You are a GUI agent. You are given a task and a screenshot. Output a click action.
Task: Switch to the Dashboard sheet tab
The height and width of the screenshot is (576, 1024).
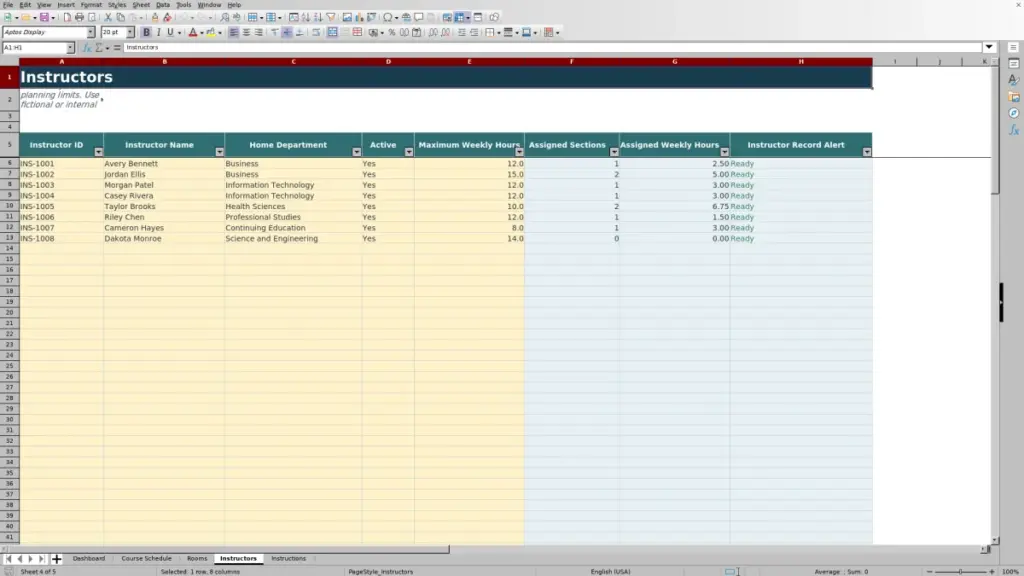pos(89,558)
